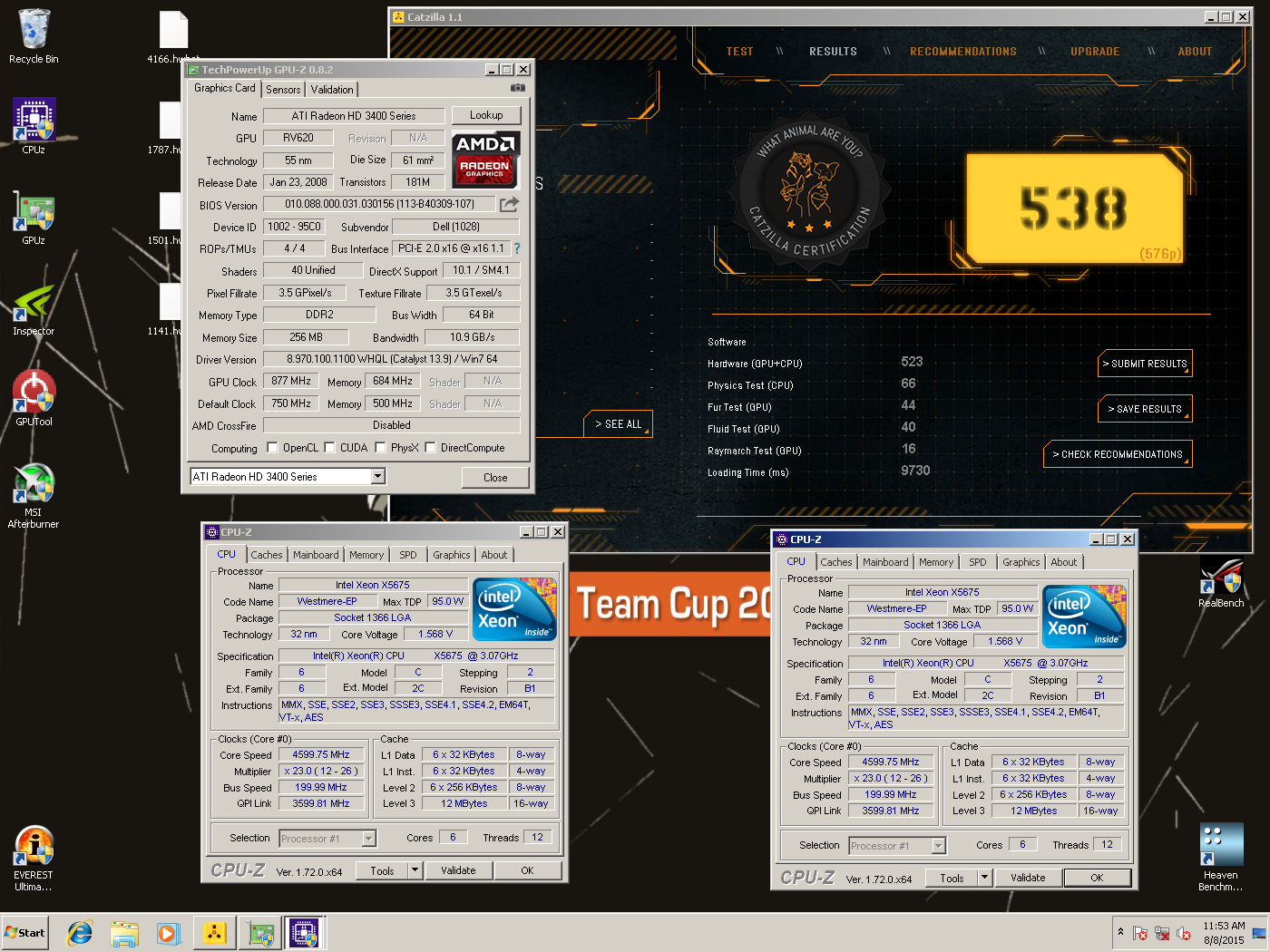Click the Close button in GPU-Z
The image size is (1270, 952).
pyautogui.click(x=495, y=477)
